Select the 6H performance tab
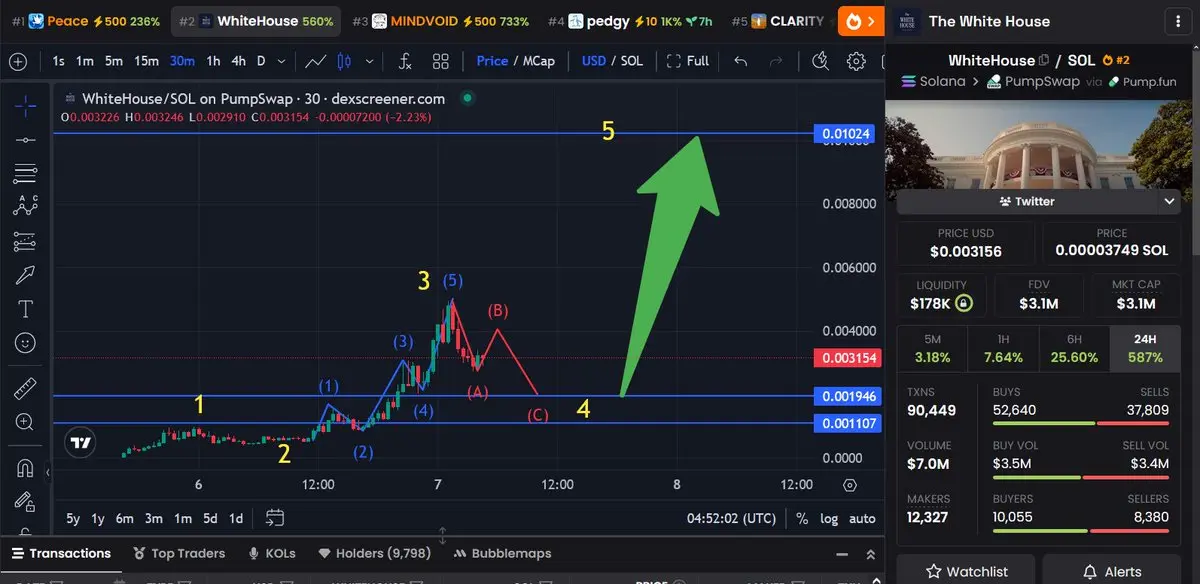 [x=1075, y=348]
